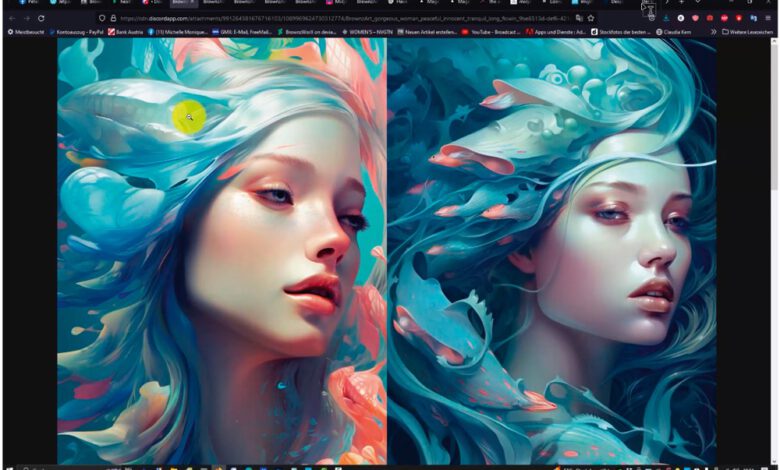Viewport: 780px width, 470px height.
Task: Switch to the first Facebook browser tab
Action: [30, 2]
